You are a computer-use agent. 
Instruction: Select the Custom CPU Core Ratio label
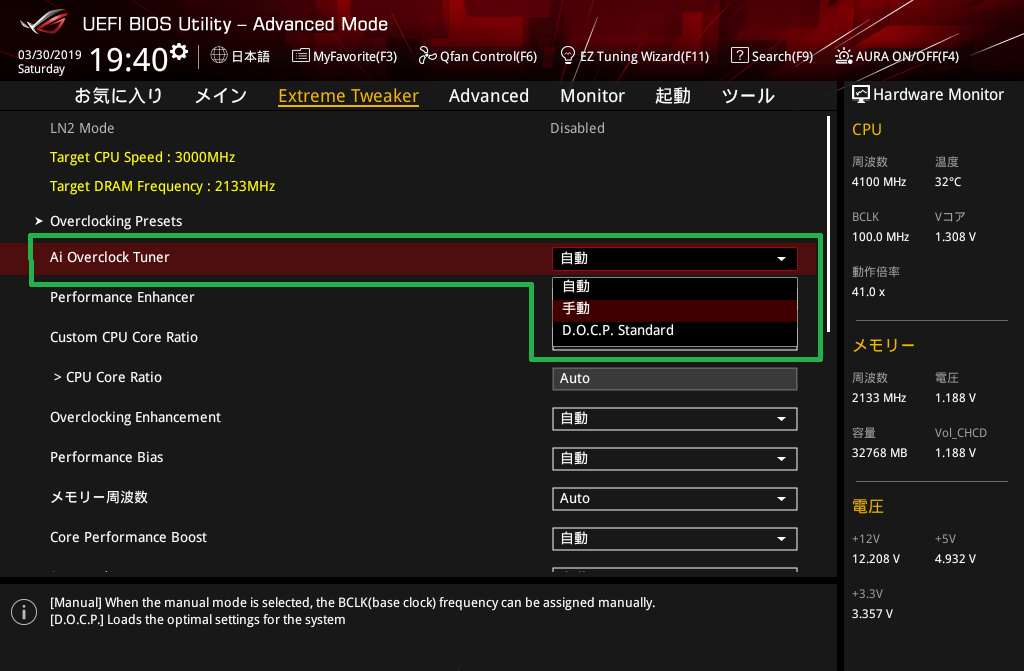pos(124,337)
